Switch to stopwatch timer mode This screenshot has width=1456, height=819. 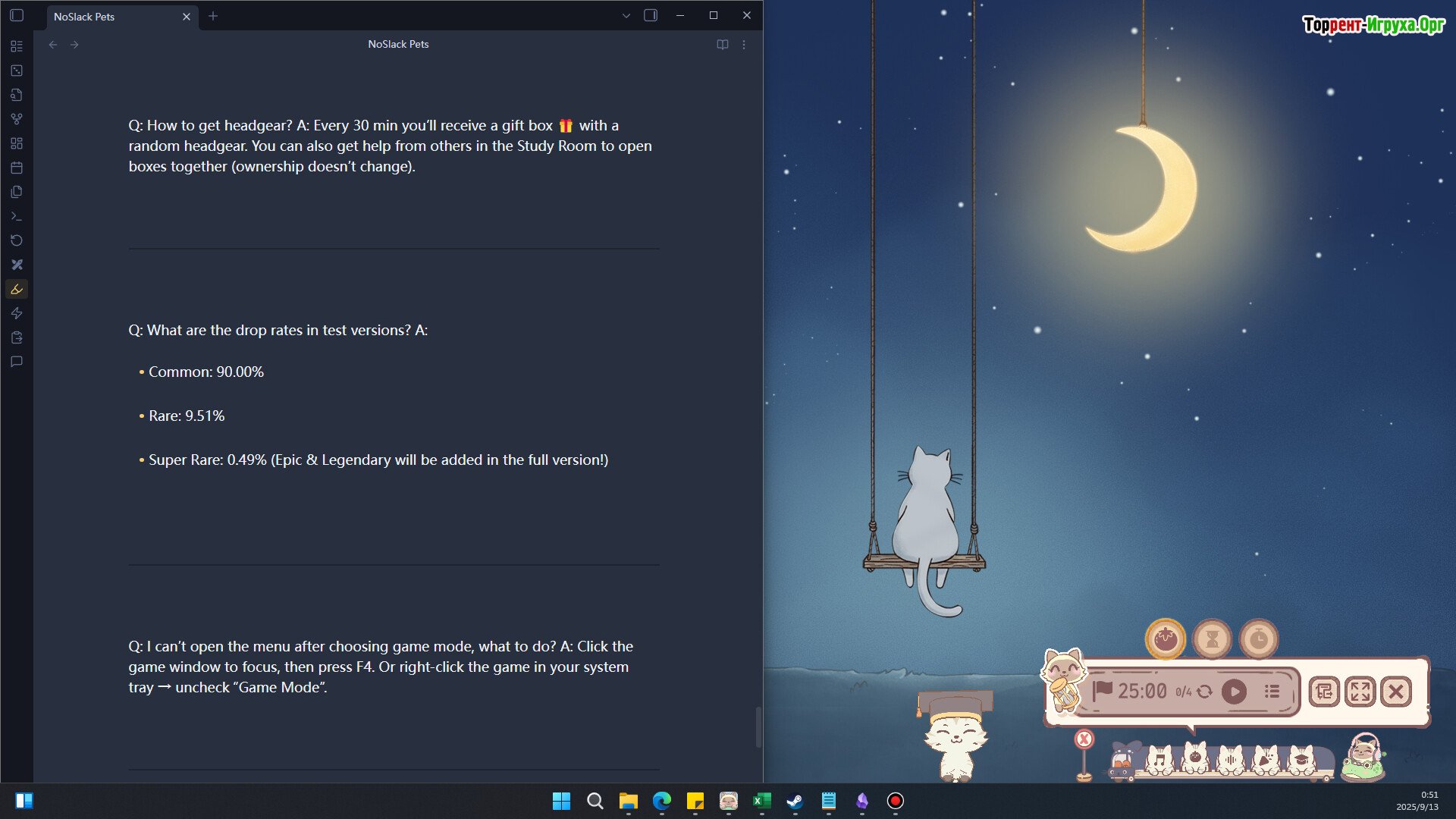point(1258,639)
